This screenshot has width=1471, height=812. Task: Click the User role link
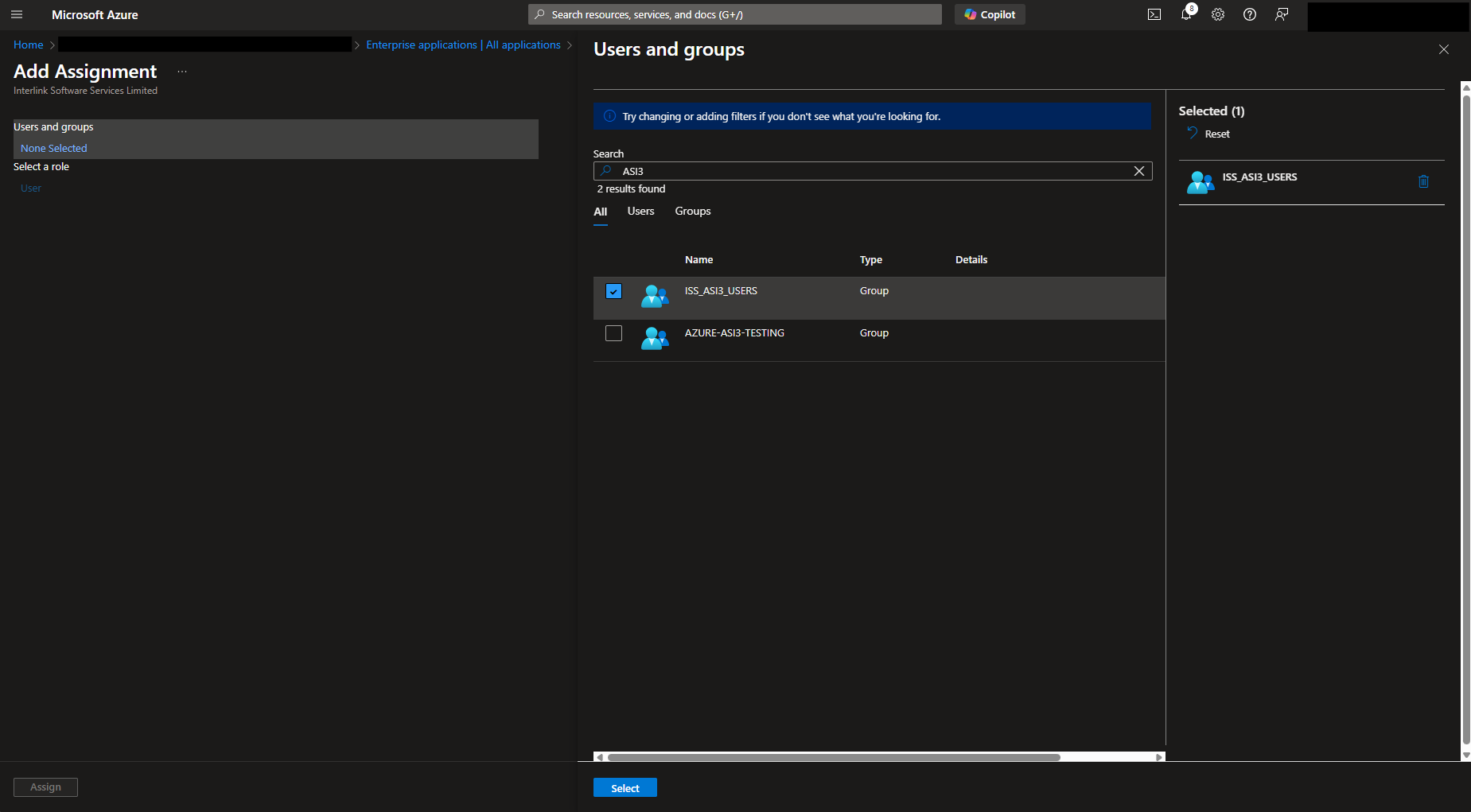click(x=31, y=188)
